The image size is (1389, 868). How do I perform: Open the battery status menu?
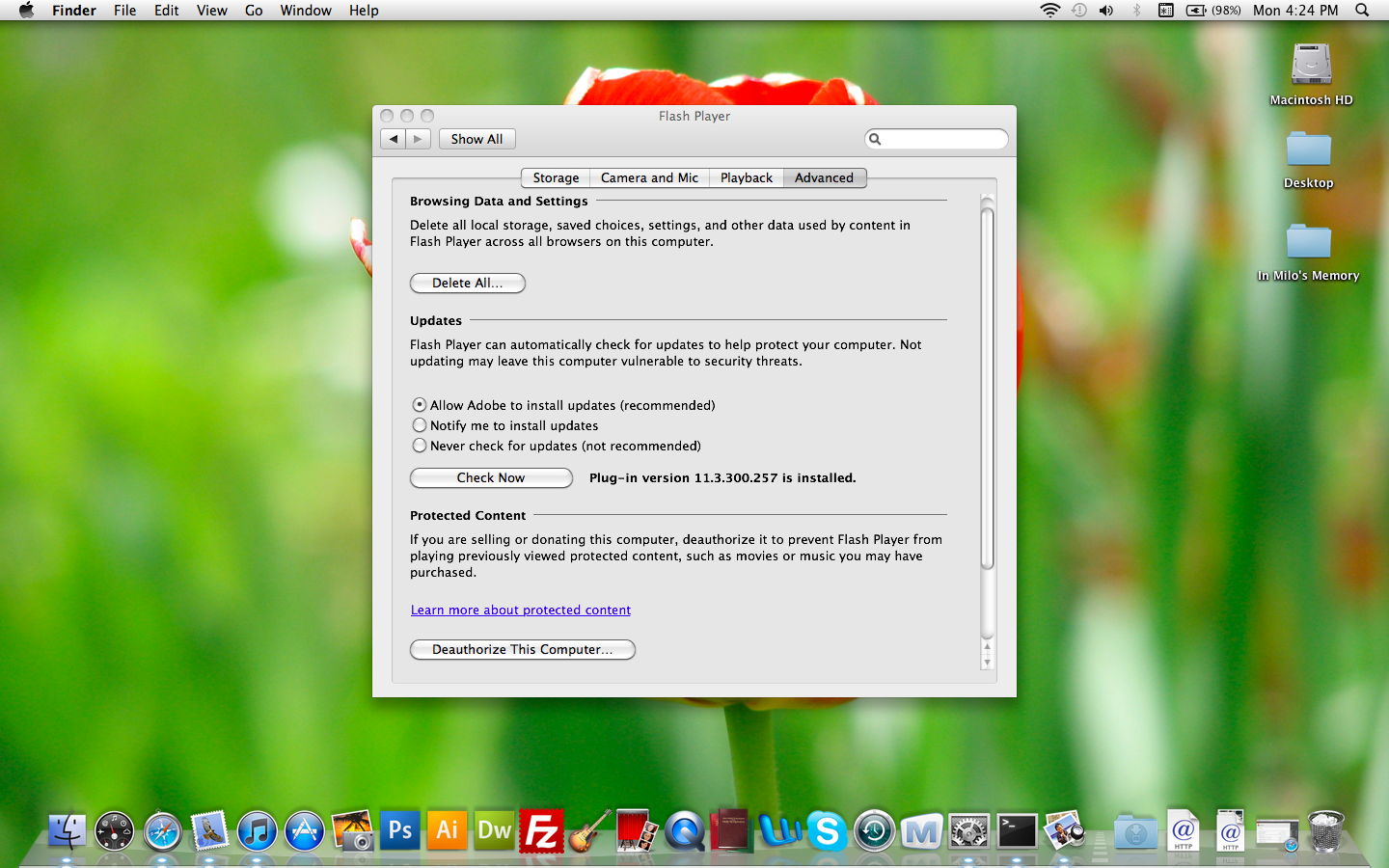[x=1213, y=10]
